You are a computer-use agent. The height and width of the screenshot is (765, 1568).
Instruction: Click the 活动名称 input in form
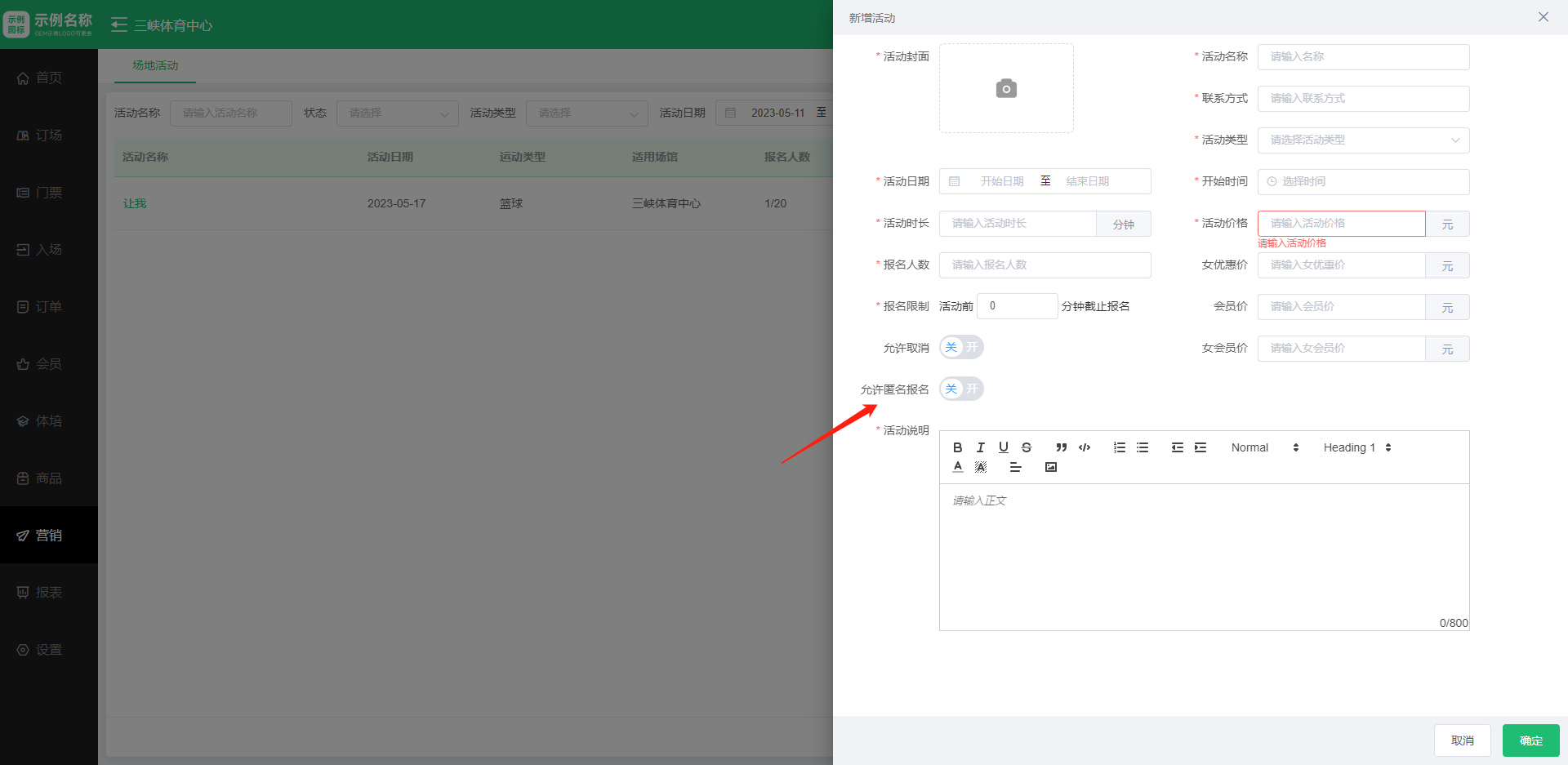[1363, 56]
